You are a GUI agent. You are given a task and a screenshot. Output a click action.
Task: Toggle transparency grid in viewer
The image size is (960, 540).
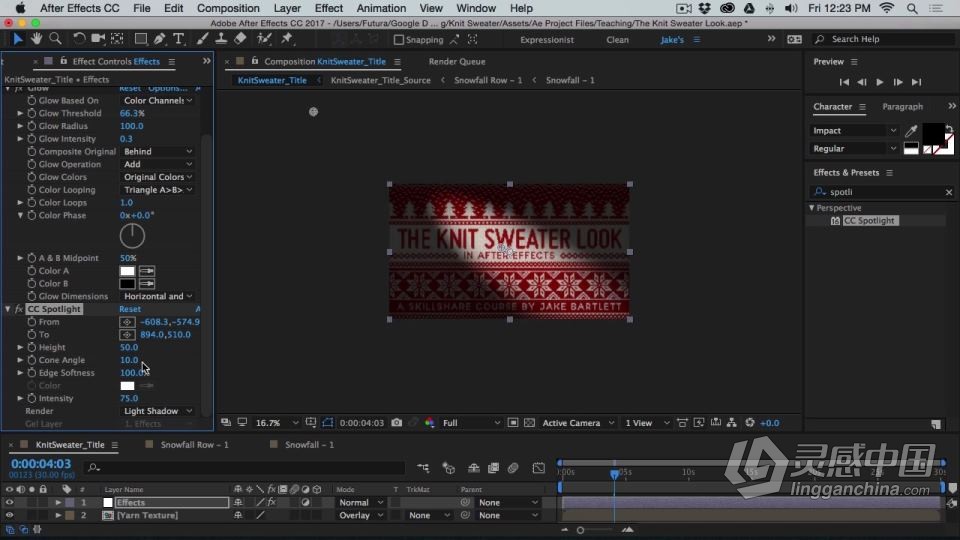(x=530, y=423)
